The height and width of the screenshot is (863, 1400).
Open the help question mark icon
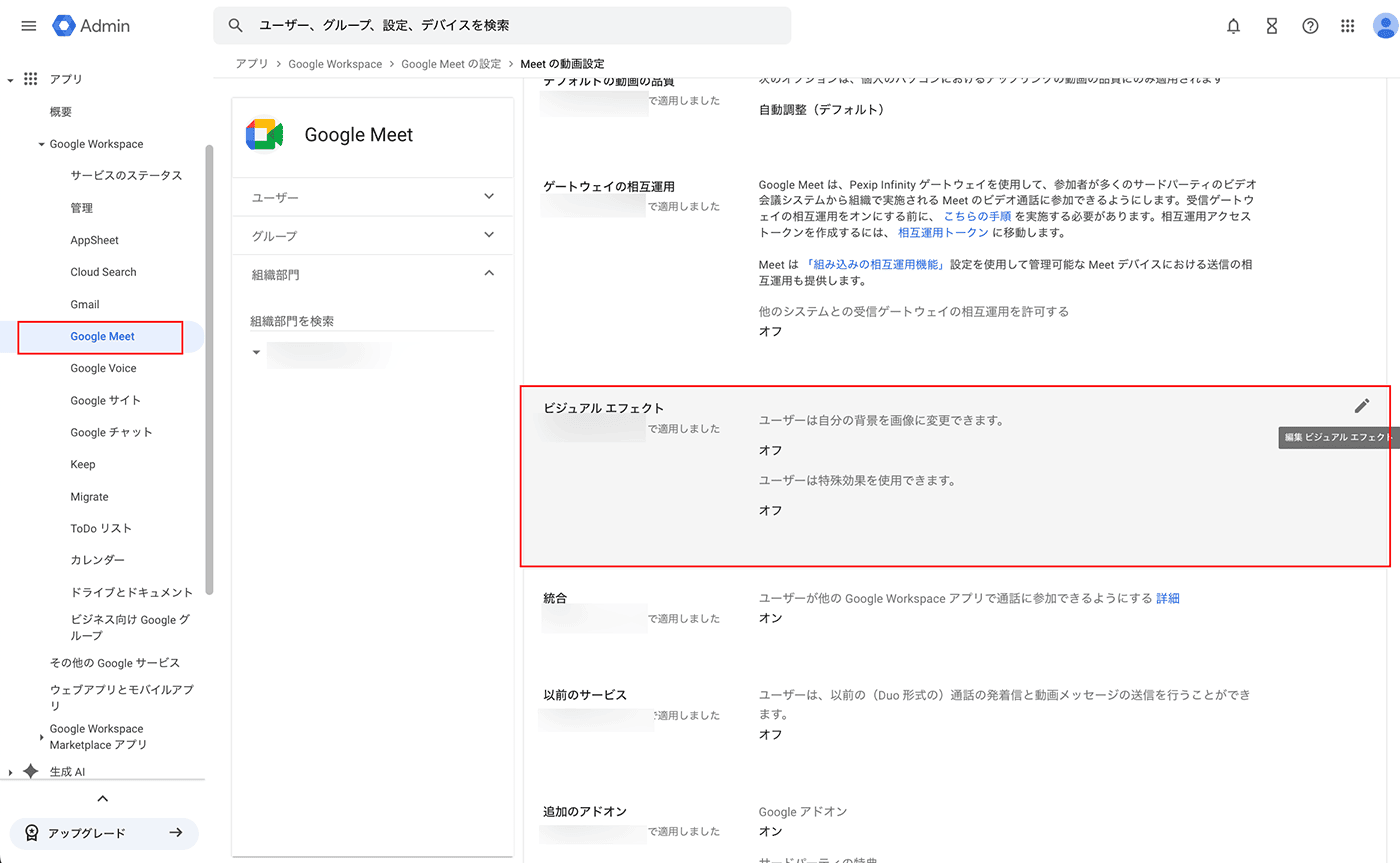click(x=1310, y=26)
